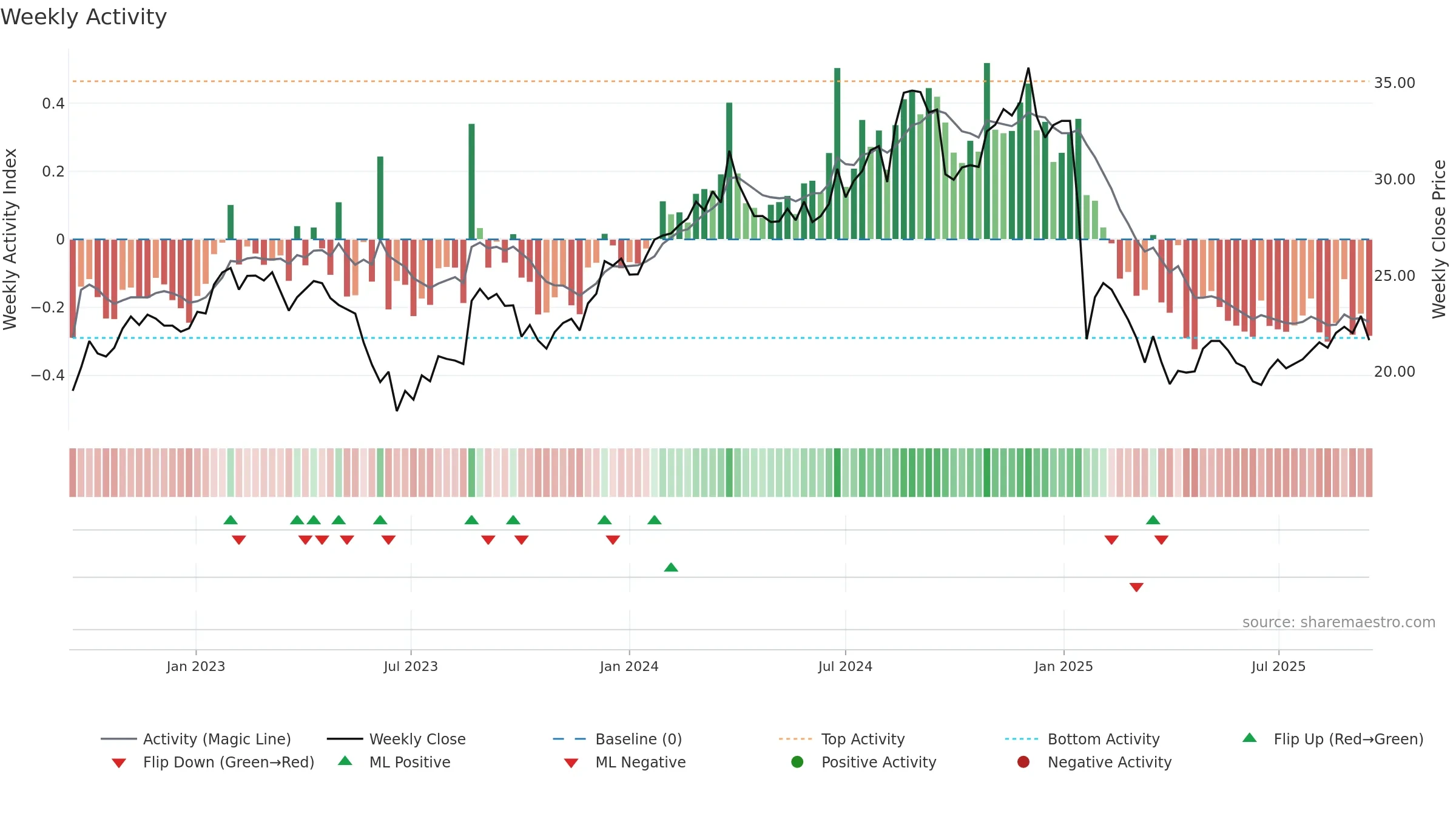Click the last Flip Down red triangle in 2025
This screenshot has width=1456, height=819.
point(1161,540)
